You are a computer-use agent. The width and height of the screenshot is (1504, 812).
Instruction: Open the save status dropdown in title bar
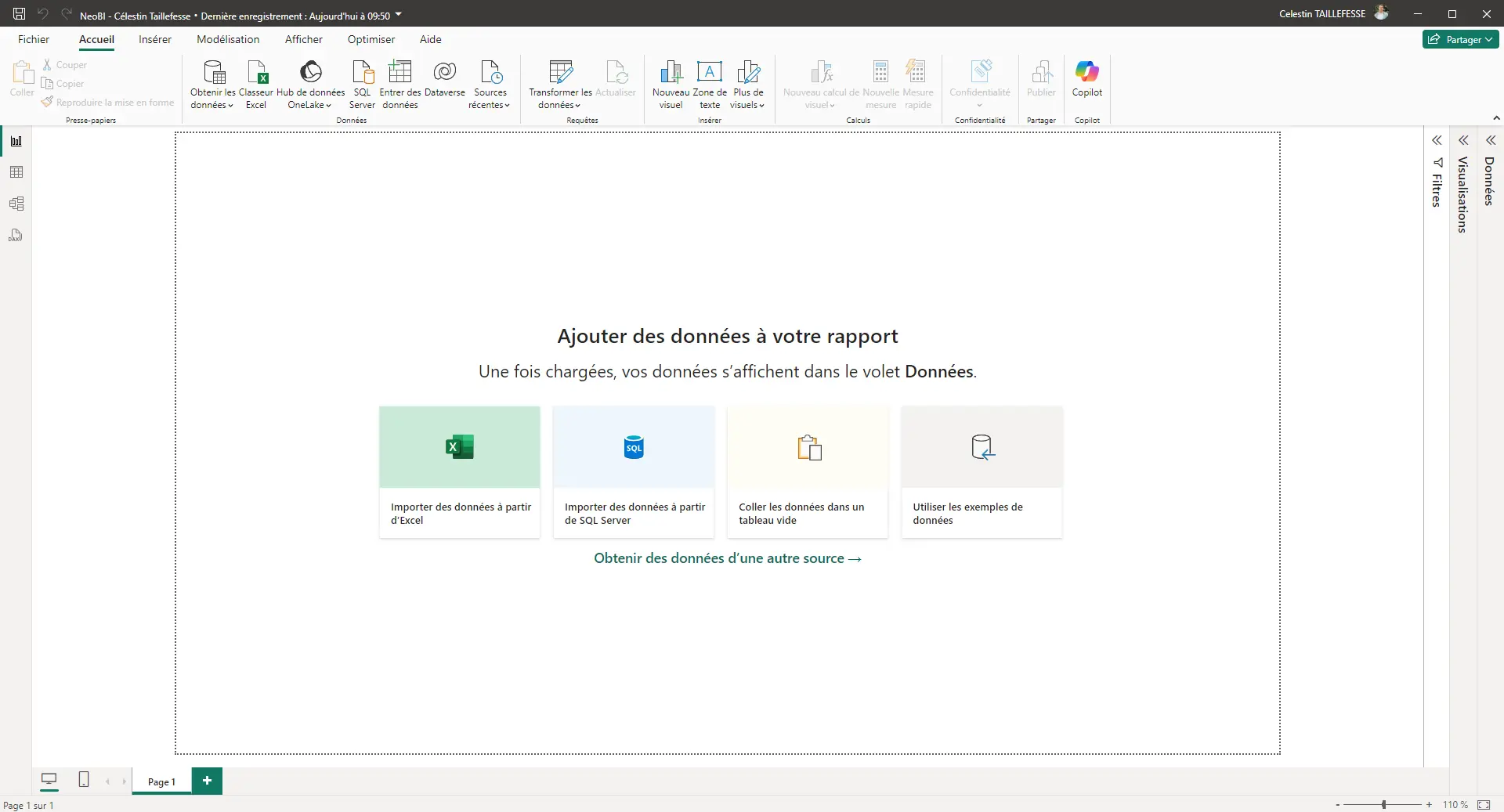pos(398,15)
